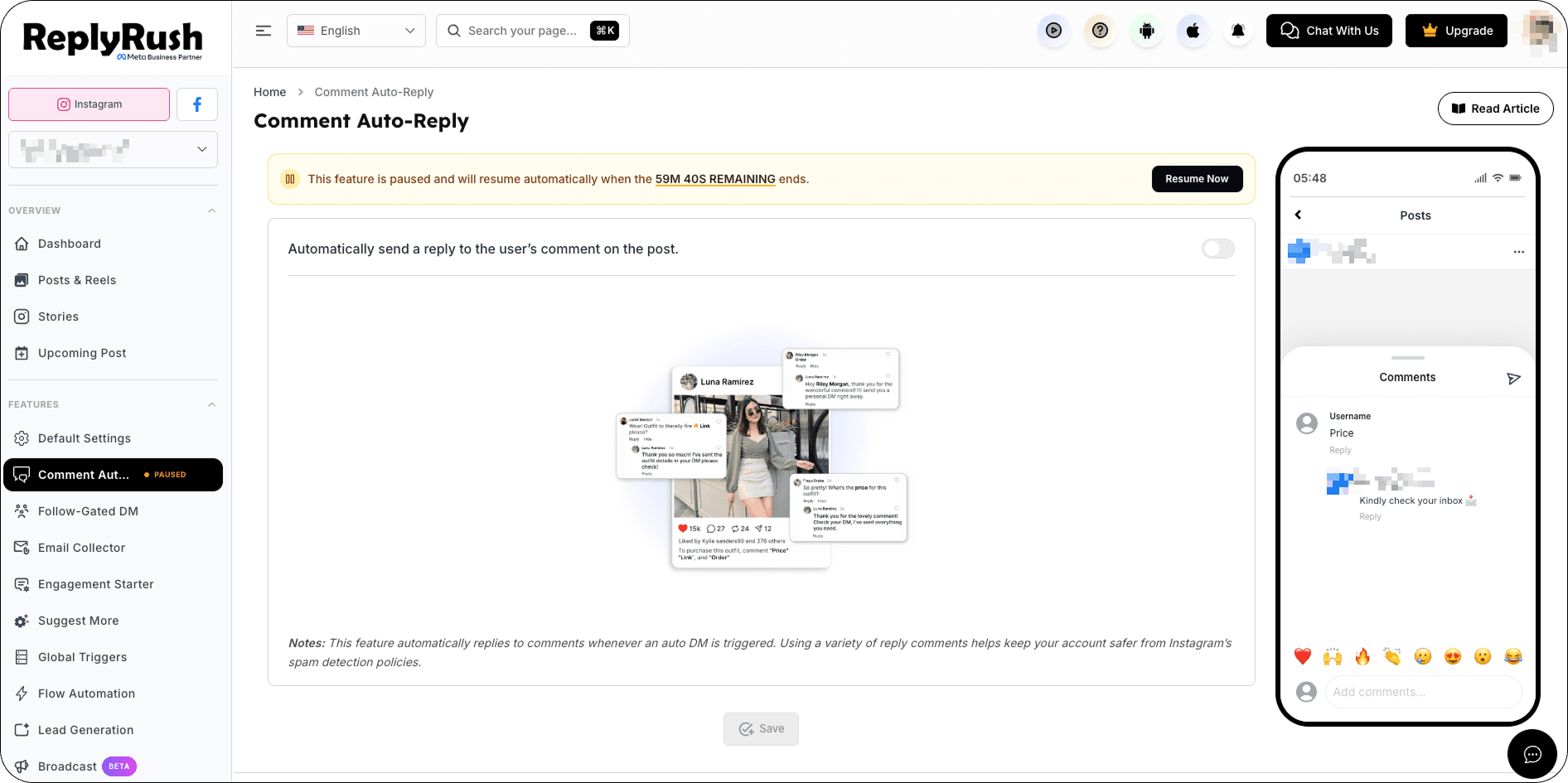
Task: Focus the Search your page field
Action: pos(533,31)
